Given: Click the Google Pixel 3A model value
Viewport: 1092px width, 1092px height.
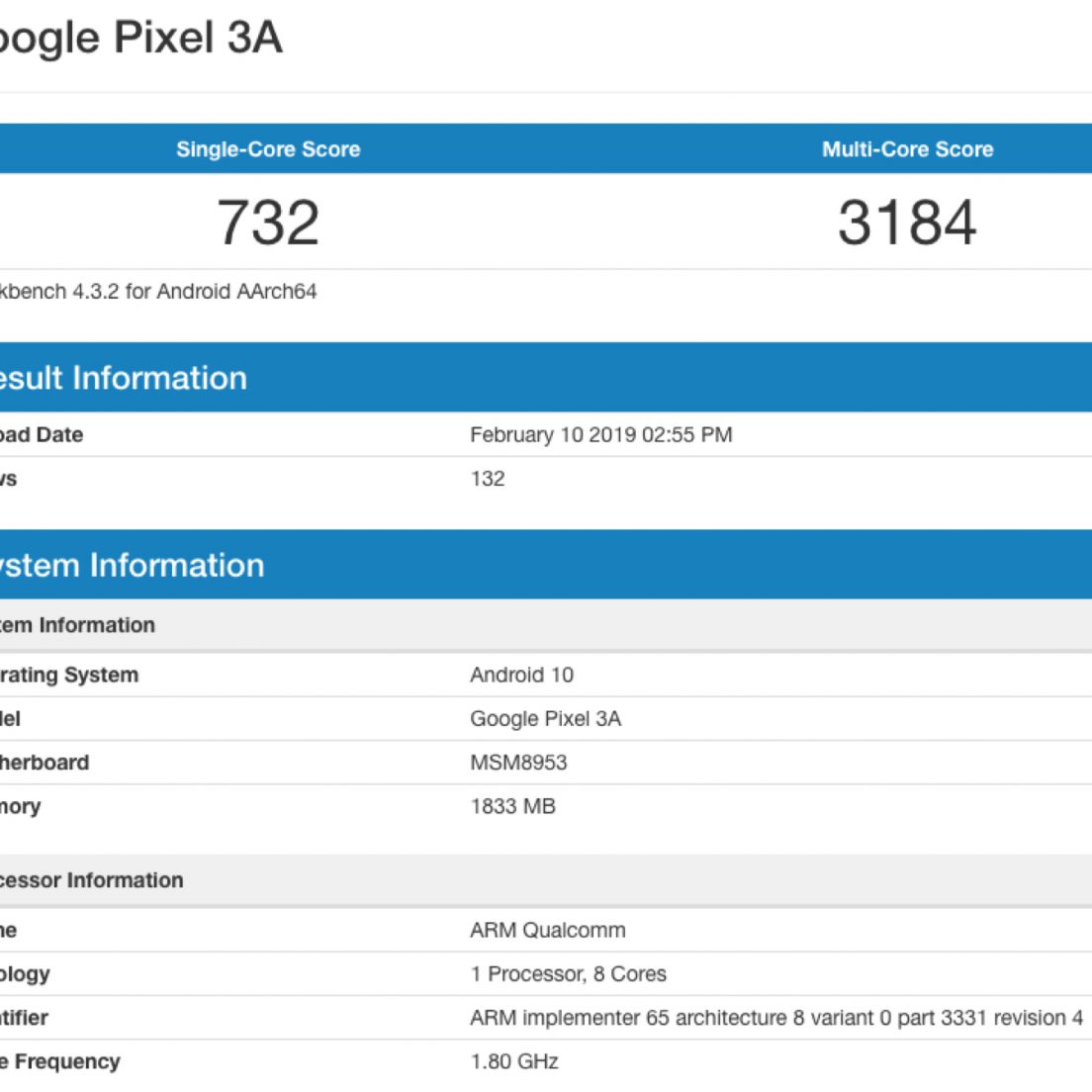Looking at the screenshot, I should tap(545, 719).
